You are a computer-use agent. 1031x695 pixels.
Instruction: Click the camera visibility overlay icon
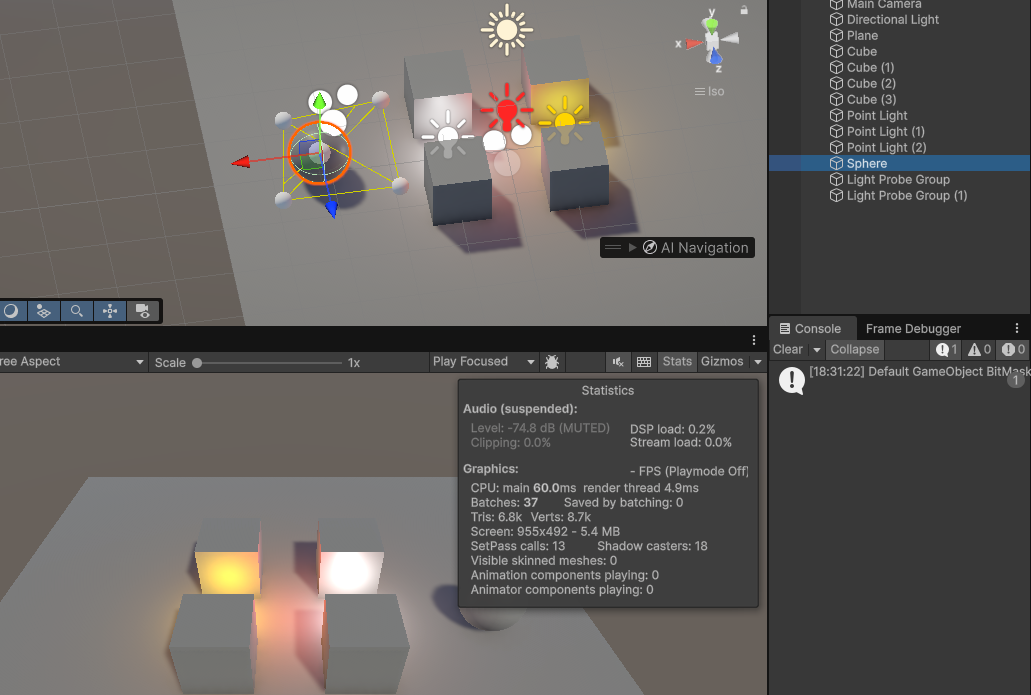point(143,311)
